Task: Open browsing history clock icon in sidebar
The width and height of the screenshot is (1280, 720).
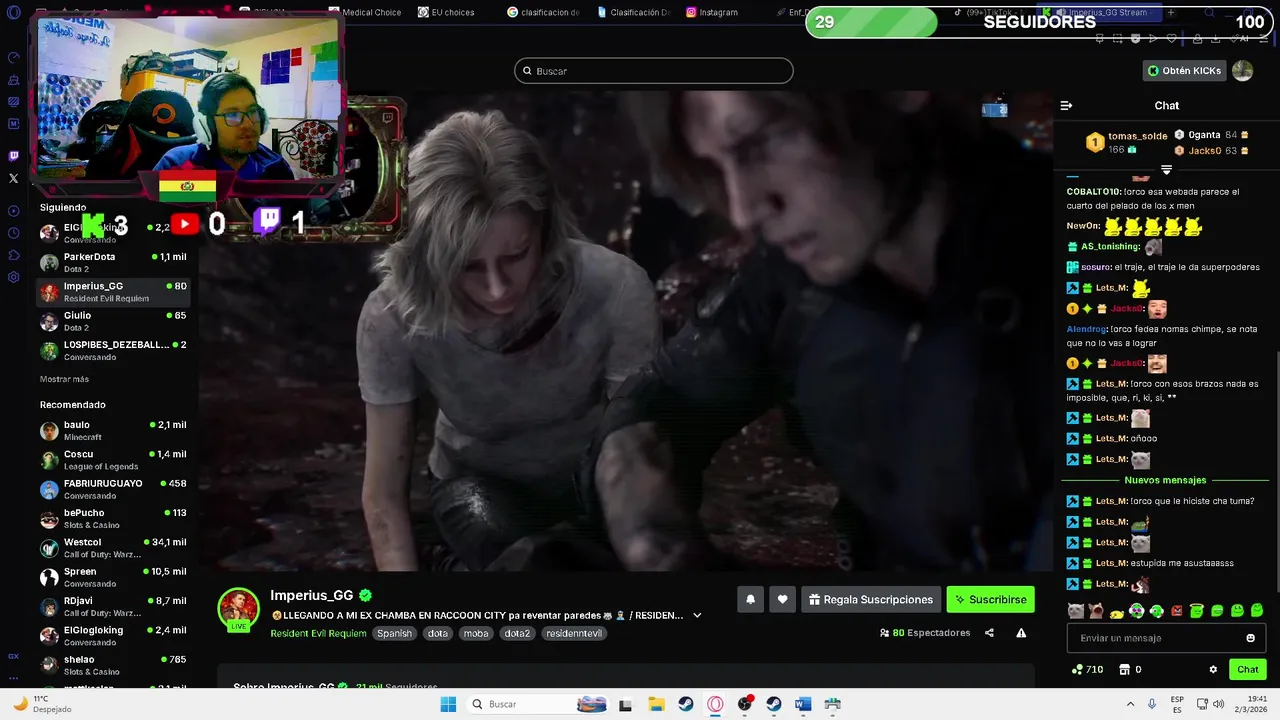Action: (13, 233)
